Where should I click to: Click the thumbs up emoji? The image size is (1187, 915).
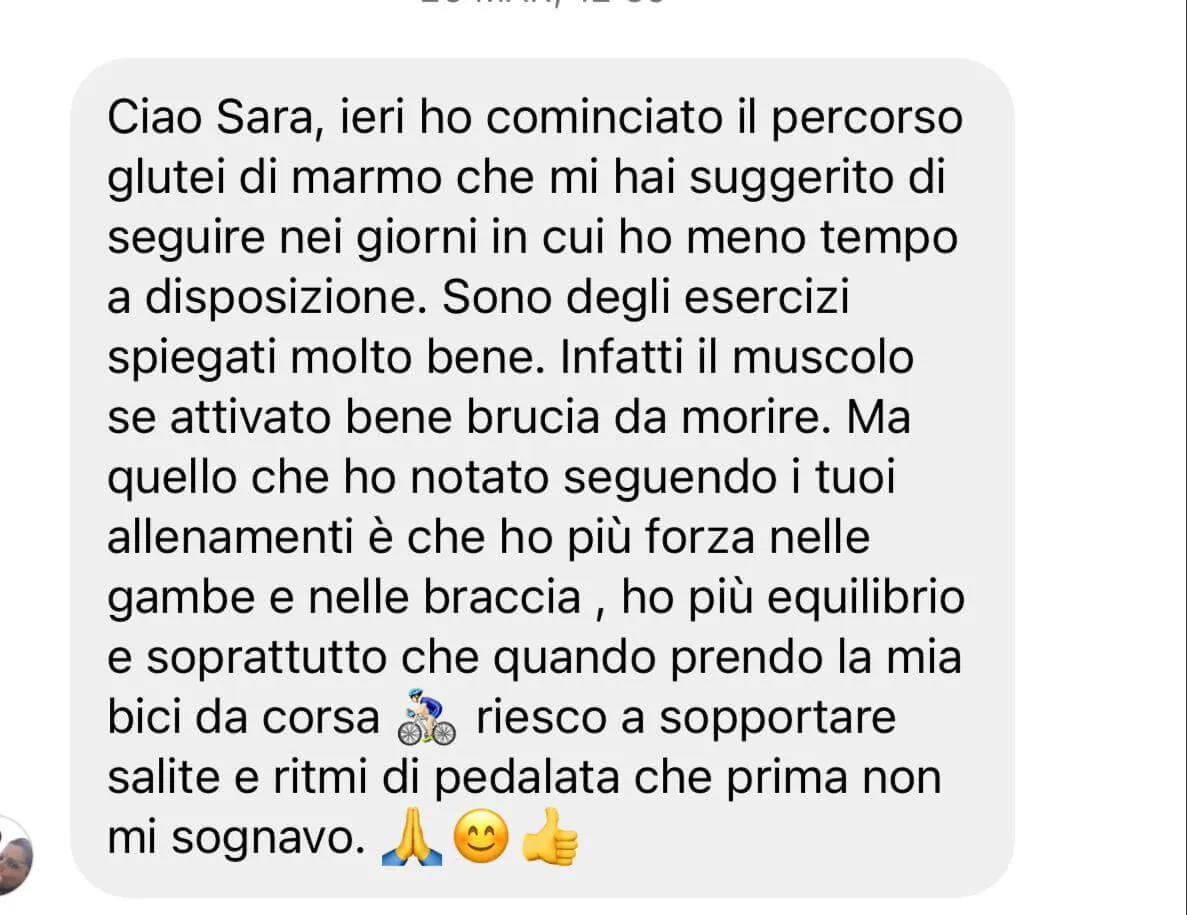[550, 837]
